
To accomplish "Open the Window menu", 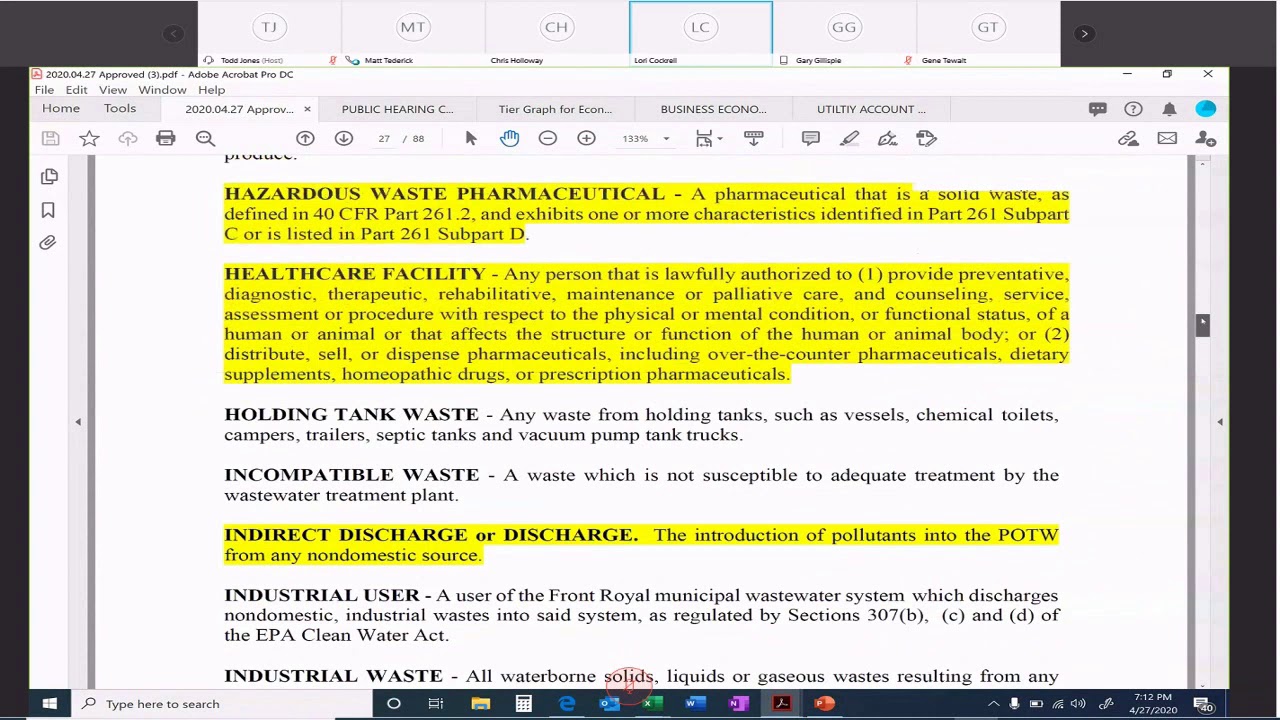I will tap(162, 90).
